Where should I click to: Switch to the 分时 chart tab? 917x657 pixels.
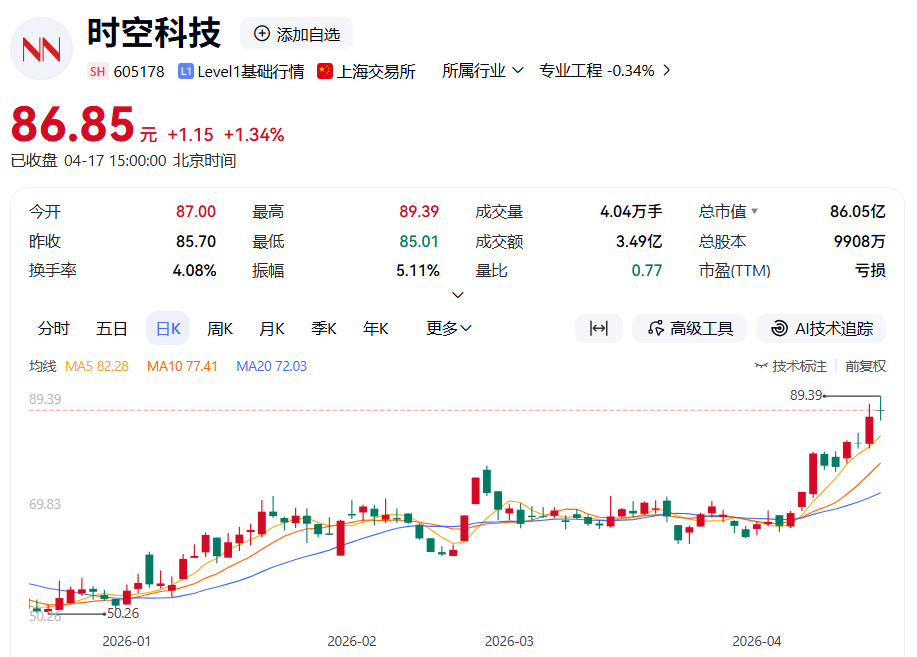click(x=54, y=328)
